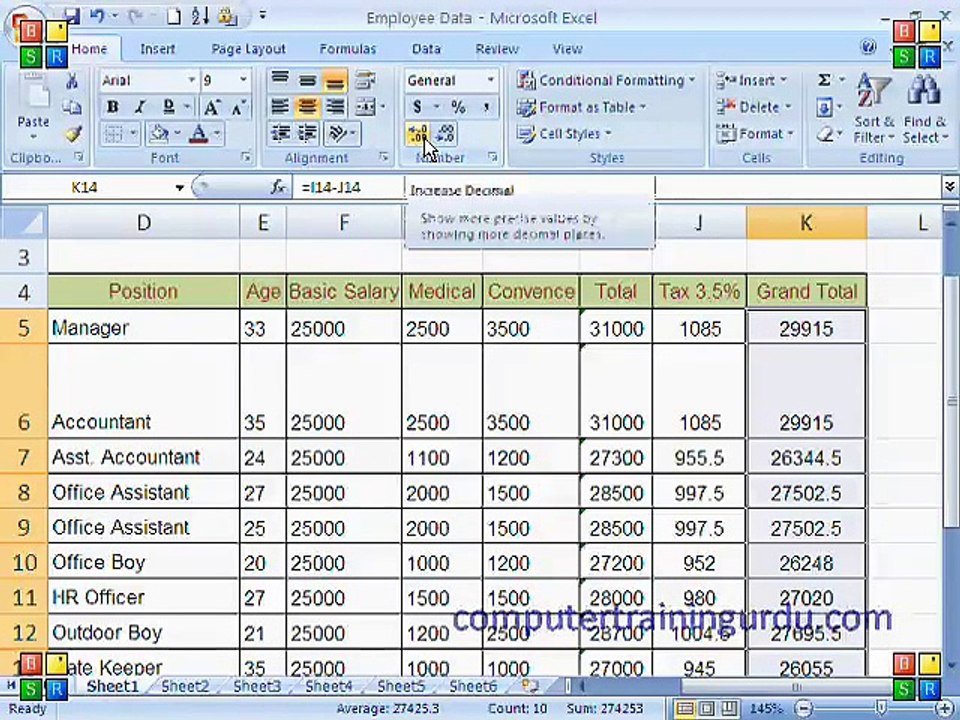Open the font name dropdown
Screen dimensions: 960x720
pyautogui.click(x=192, y=80)
